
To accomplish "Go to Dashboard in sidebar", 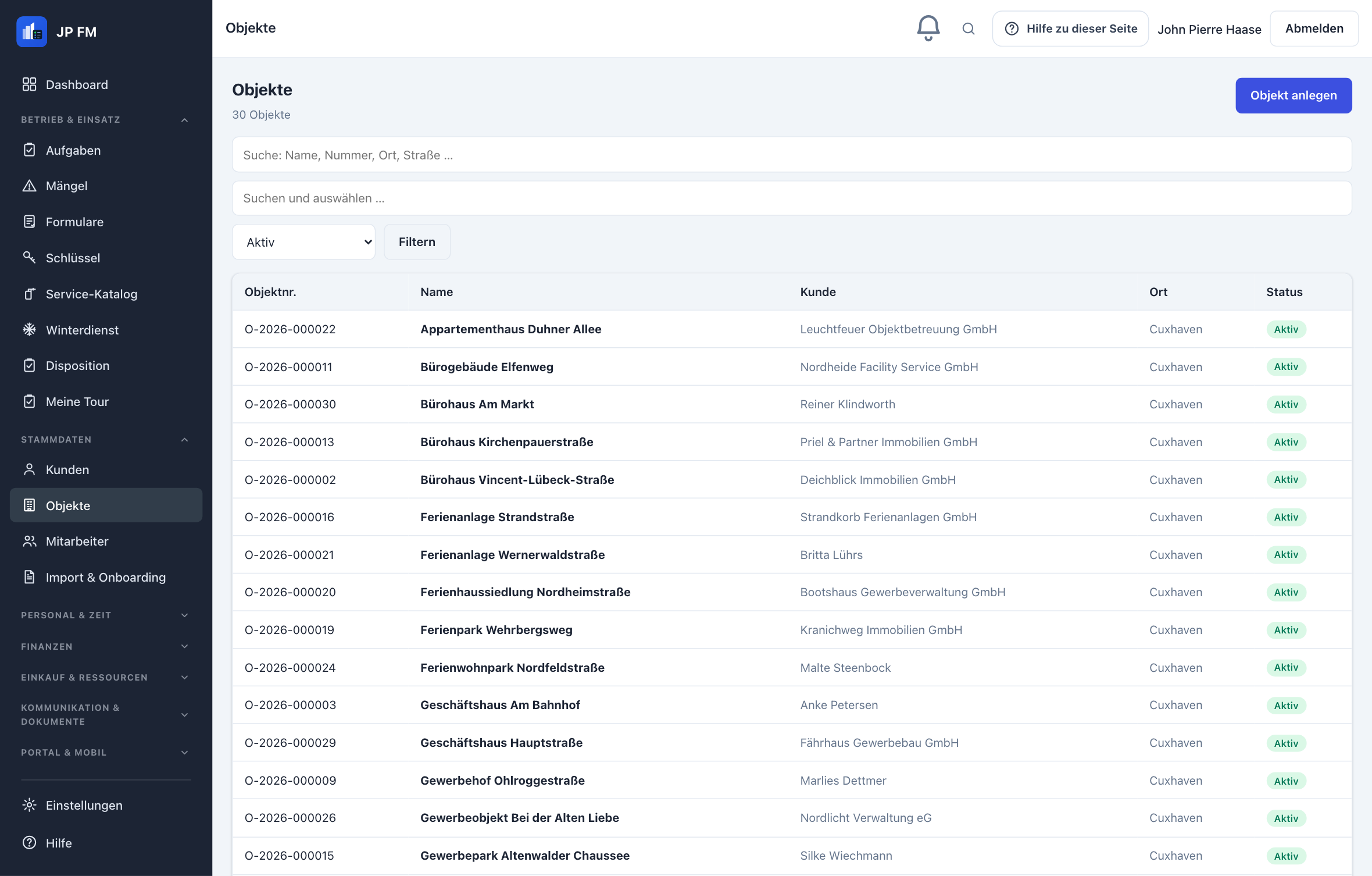I will (106, 84).
